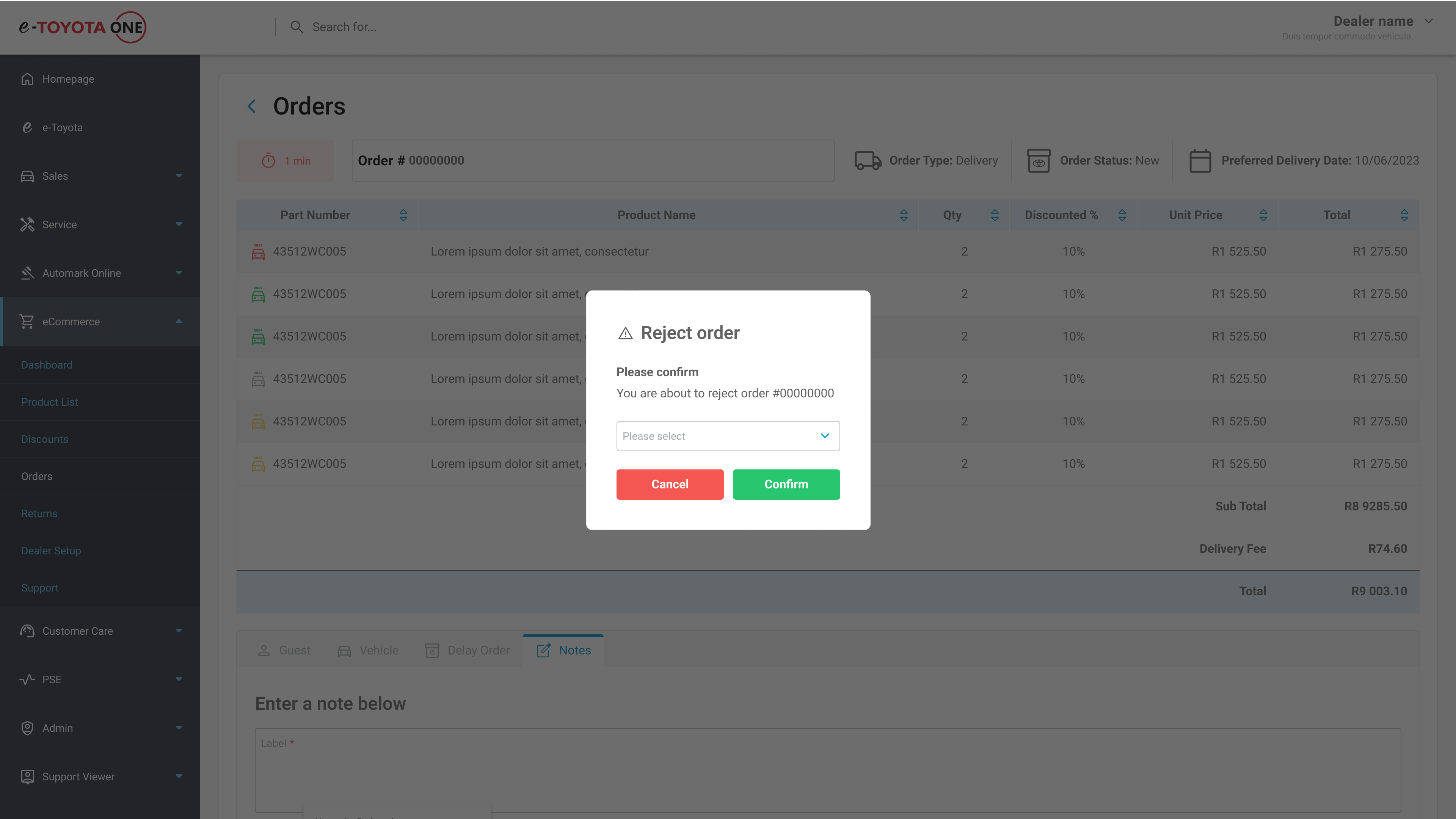The image size is (1456, 819).
Task: Sort by Part Number column arrows
Action: [x=403, y=215]
